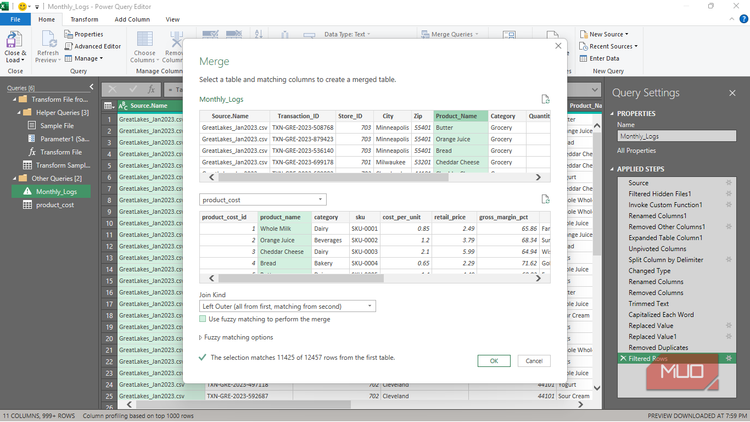Click the All Properties link

tap(636, 151)
